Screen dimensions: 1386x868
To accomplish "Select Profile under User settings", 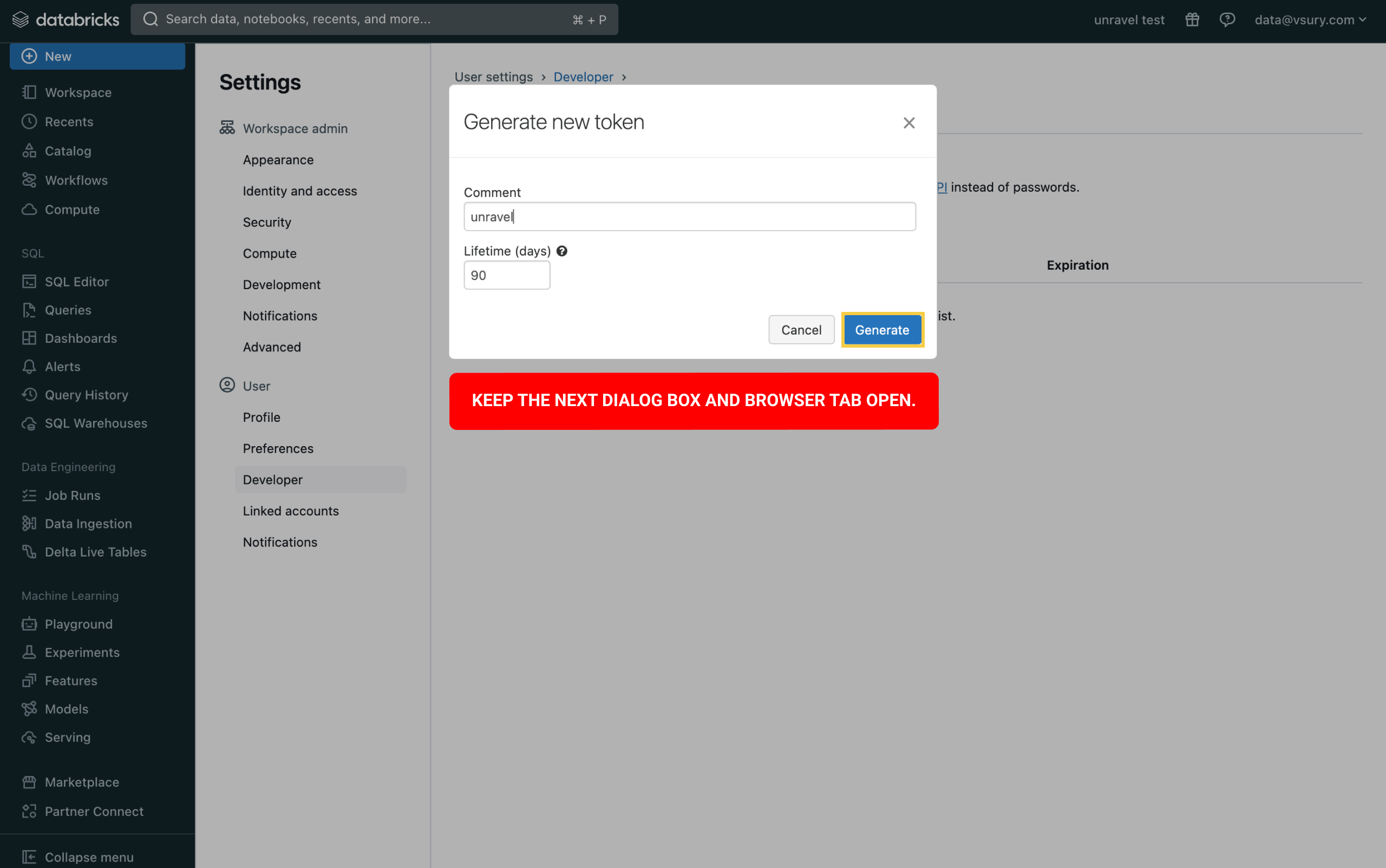I will pyautogui.click(x=261, y=417).
